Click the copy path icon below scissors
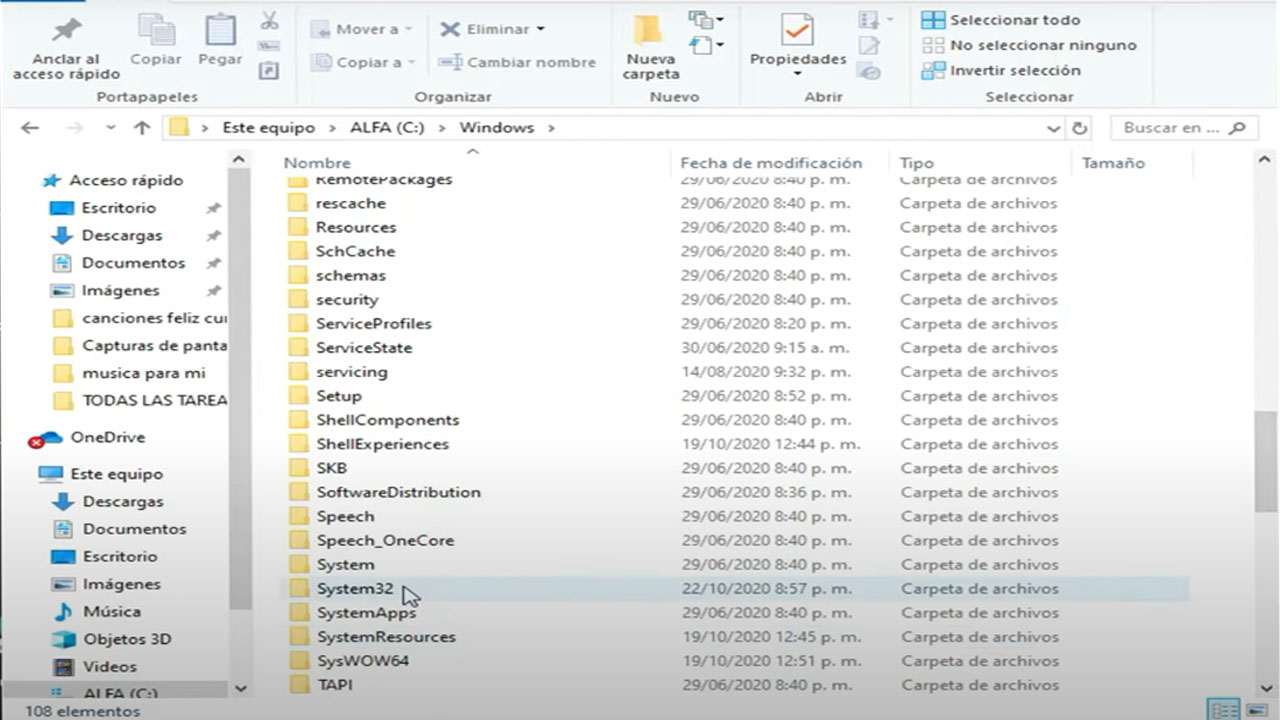This screenshot has width=1280, height=720. tap(269, 46)
